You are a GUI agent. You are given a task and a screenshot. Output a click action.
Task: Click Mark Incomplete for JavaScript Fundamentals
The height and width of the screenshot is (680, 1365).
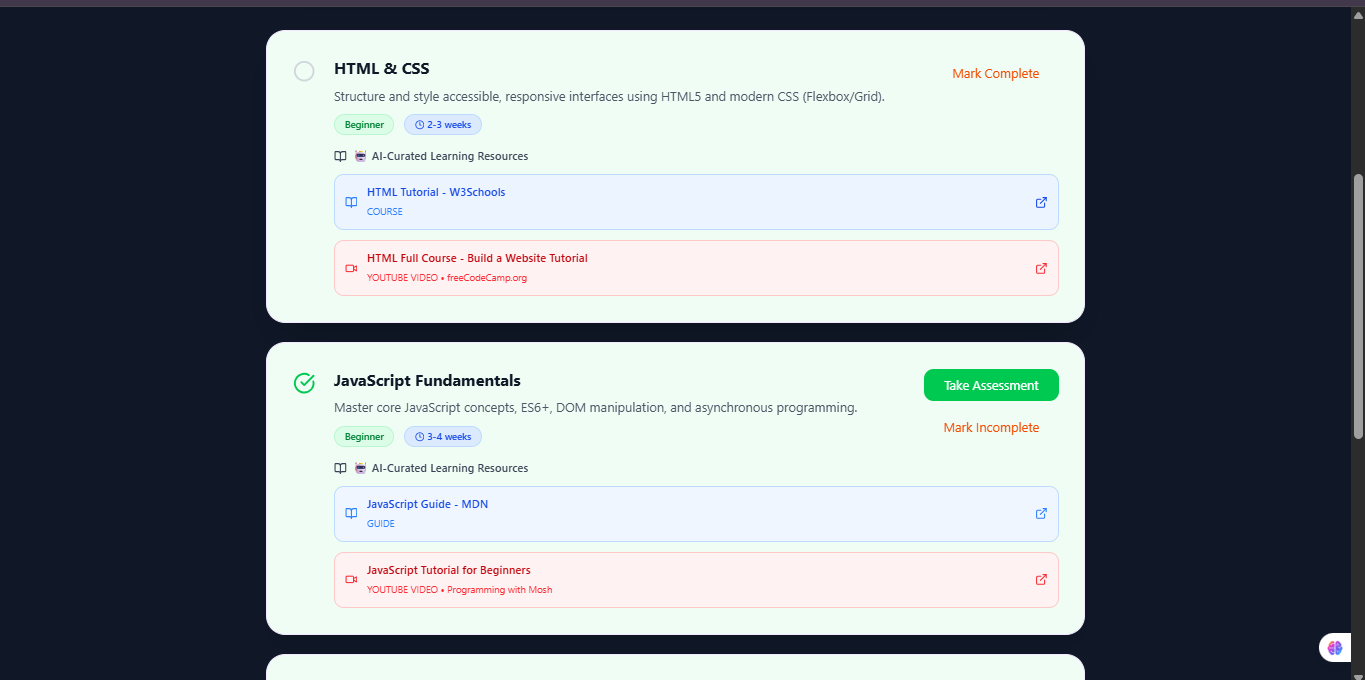point(991,428)
